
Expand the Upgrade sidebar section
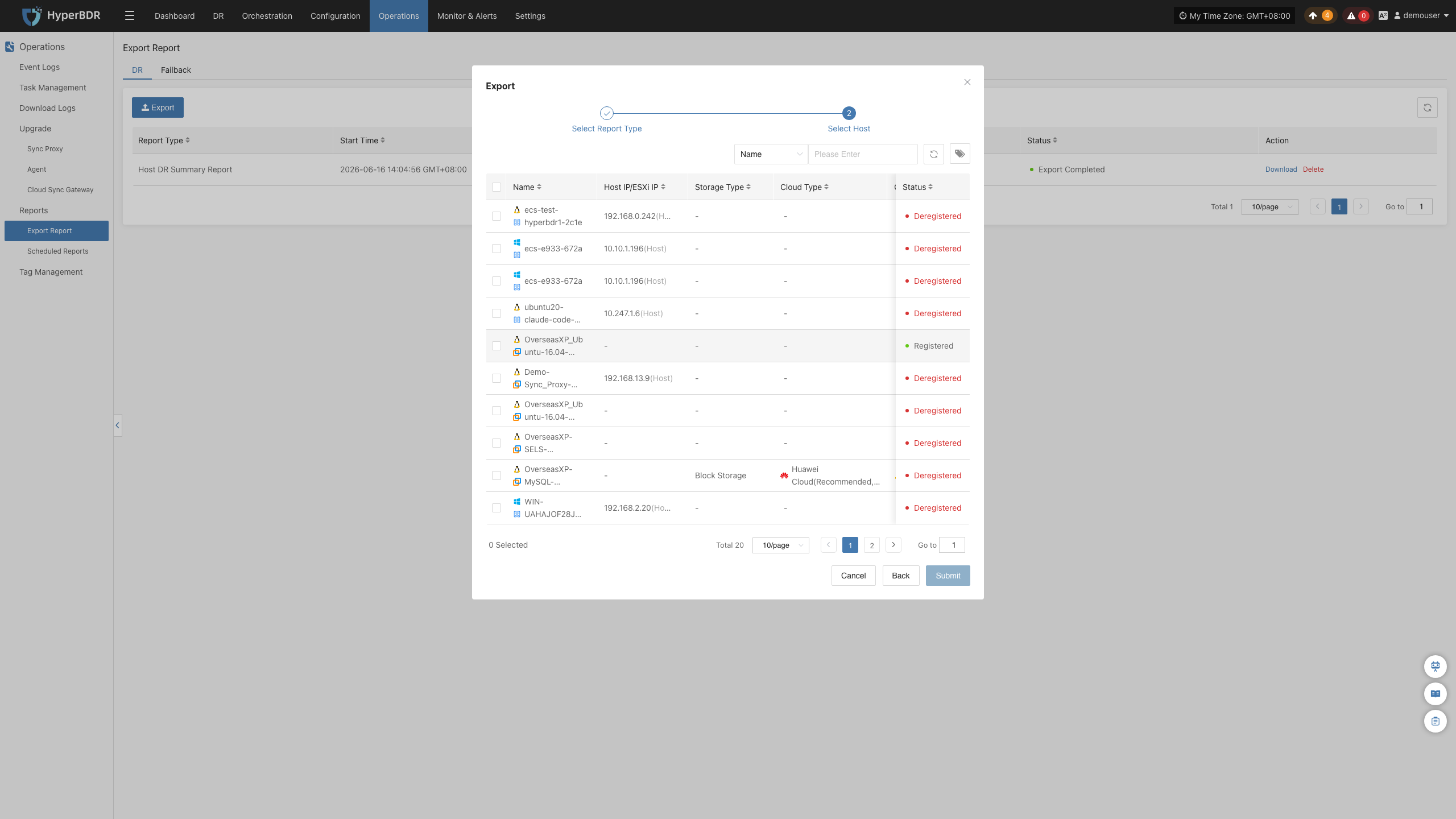(35, 129)
